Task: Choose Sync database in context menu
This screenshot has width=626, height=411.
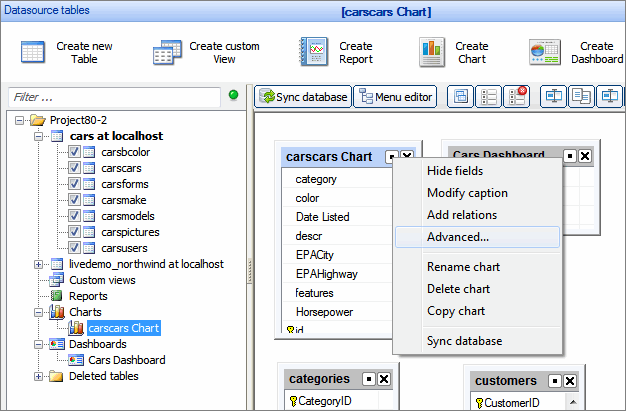Action: tap(477, 341)
